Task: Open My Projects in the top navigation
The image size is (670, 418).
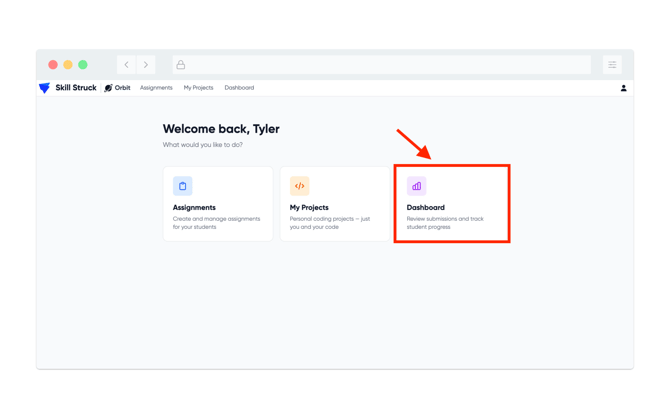Action: (198, 88)
